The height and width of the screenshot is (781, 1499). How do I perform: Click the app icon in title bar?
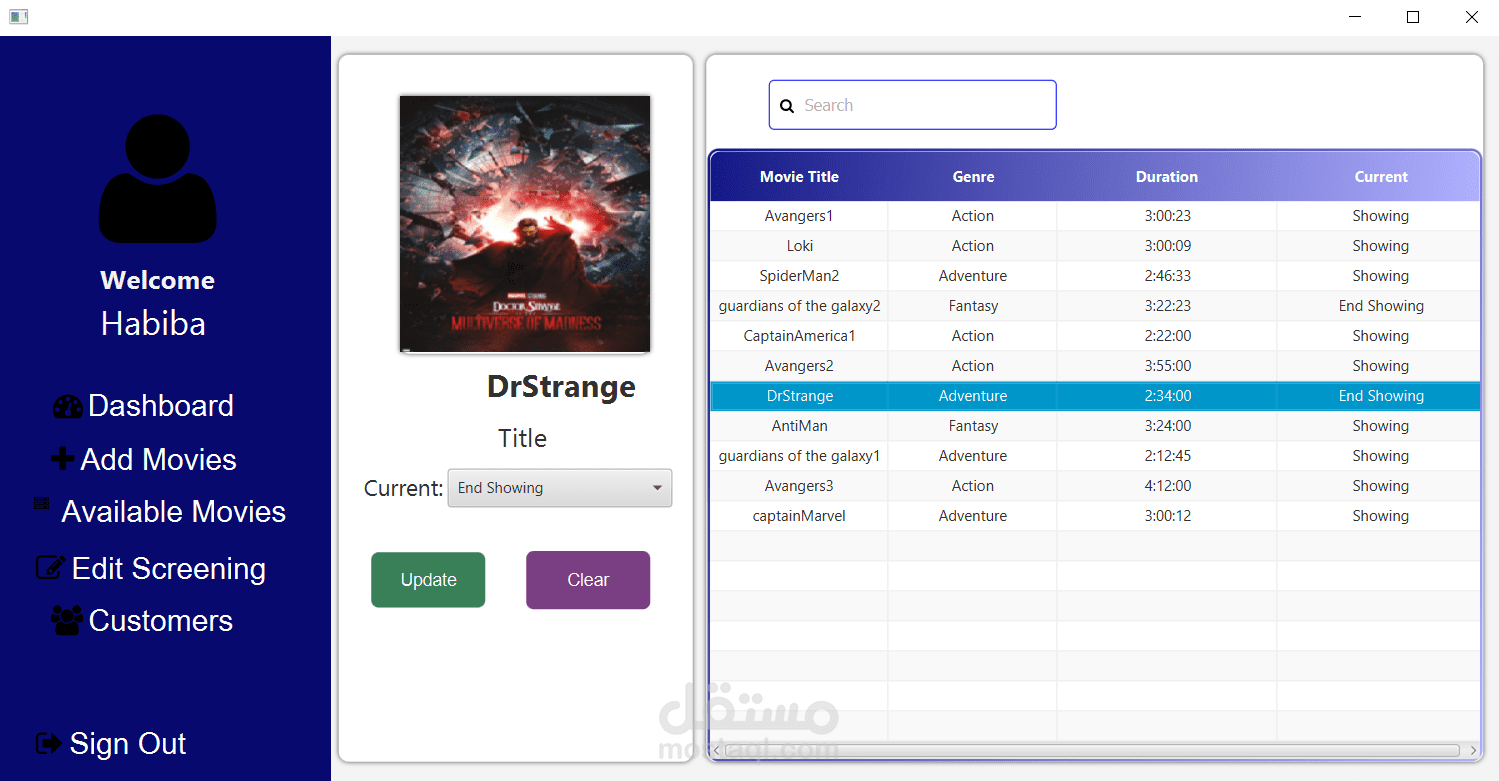18,17
